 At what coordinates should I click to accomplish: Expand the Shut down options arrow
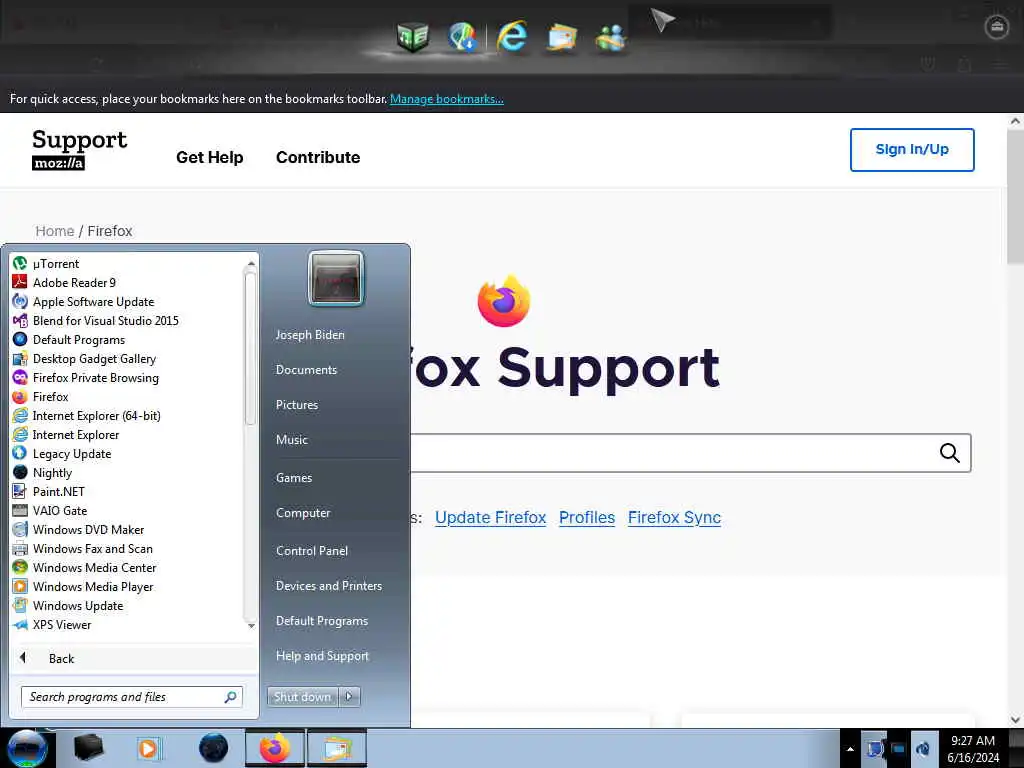coord(349,697)
